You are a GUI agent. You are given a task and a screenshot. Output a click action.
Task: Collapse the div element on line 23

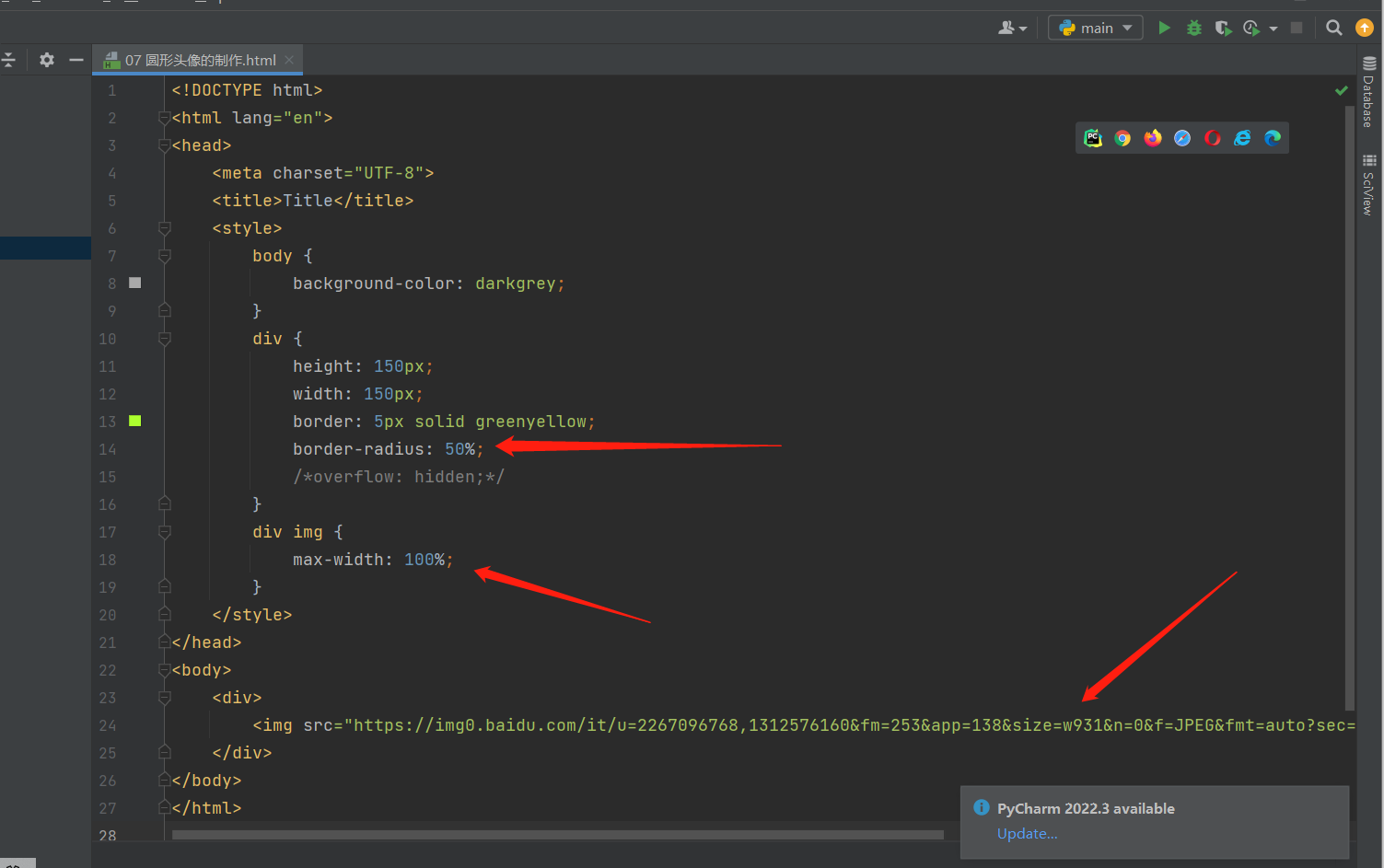(164, 698)
